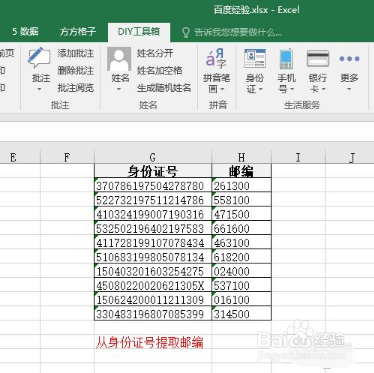
Task: Switch to the 方方格子 ribbon tab
Action: pyautogui.click(x=78, y=32)
